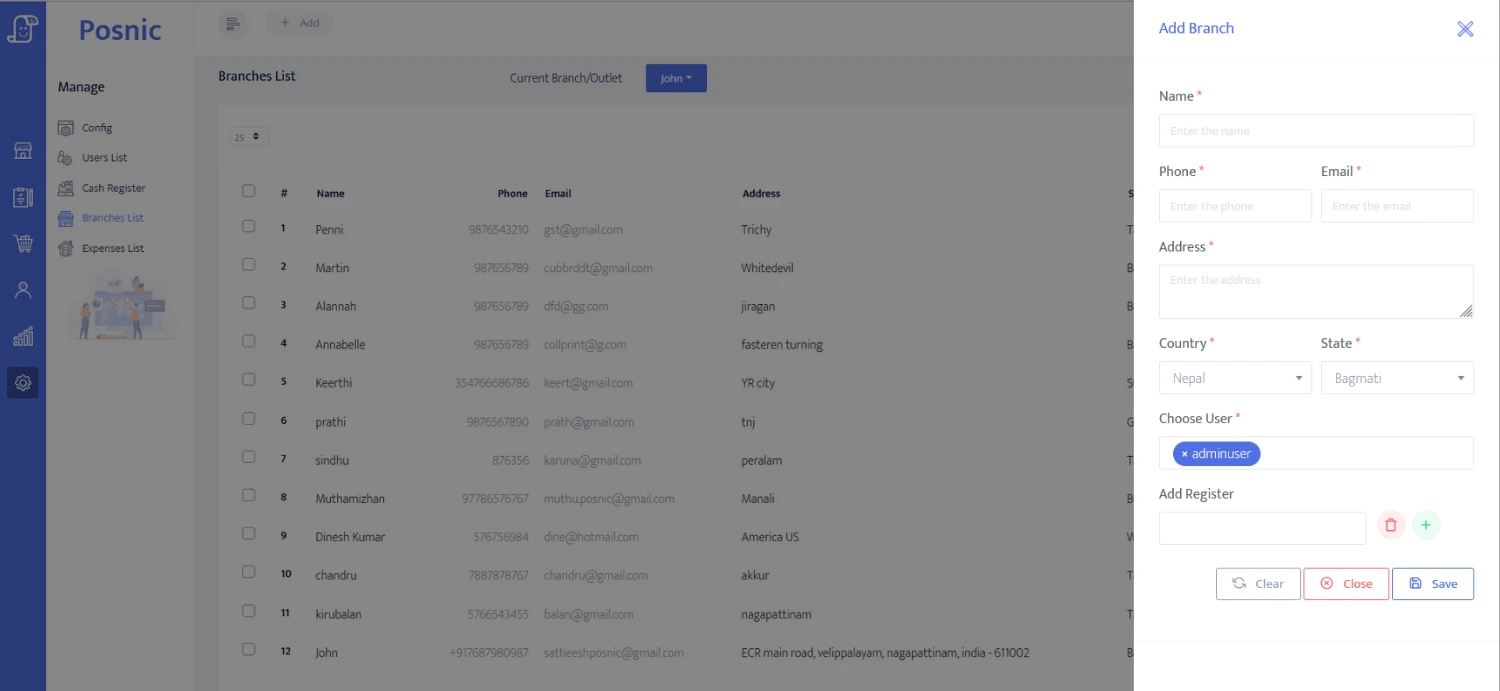Image resolution: width=1500 pixels, height=691 pixels.
Task: Expand the Country dropdown showing Nepal
Action: pos(1235,378)
